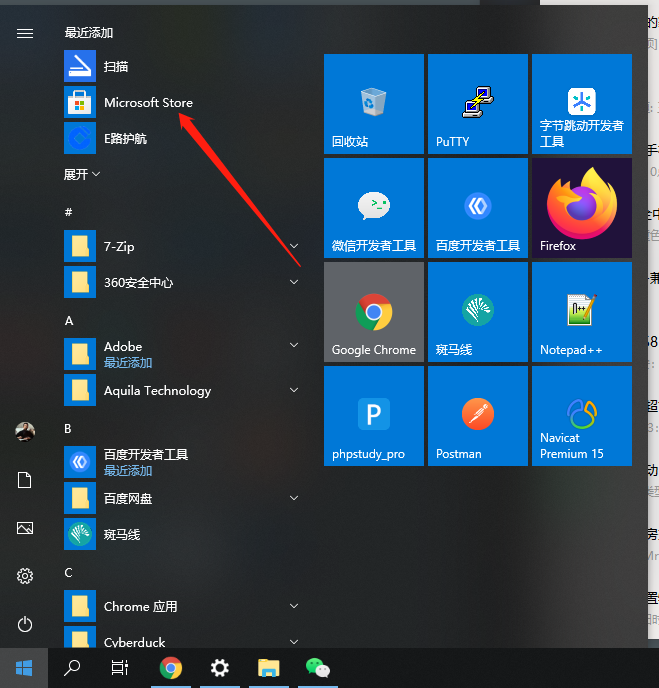Click the letter C section header
Viewport: 659px width, 688px height.
[68, 573]
